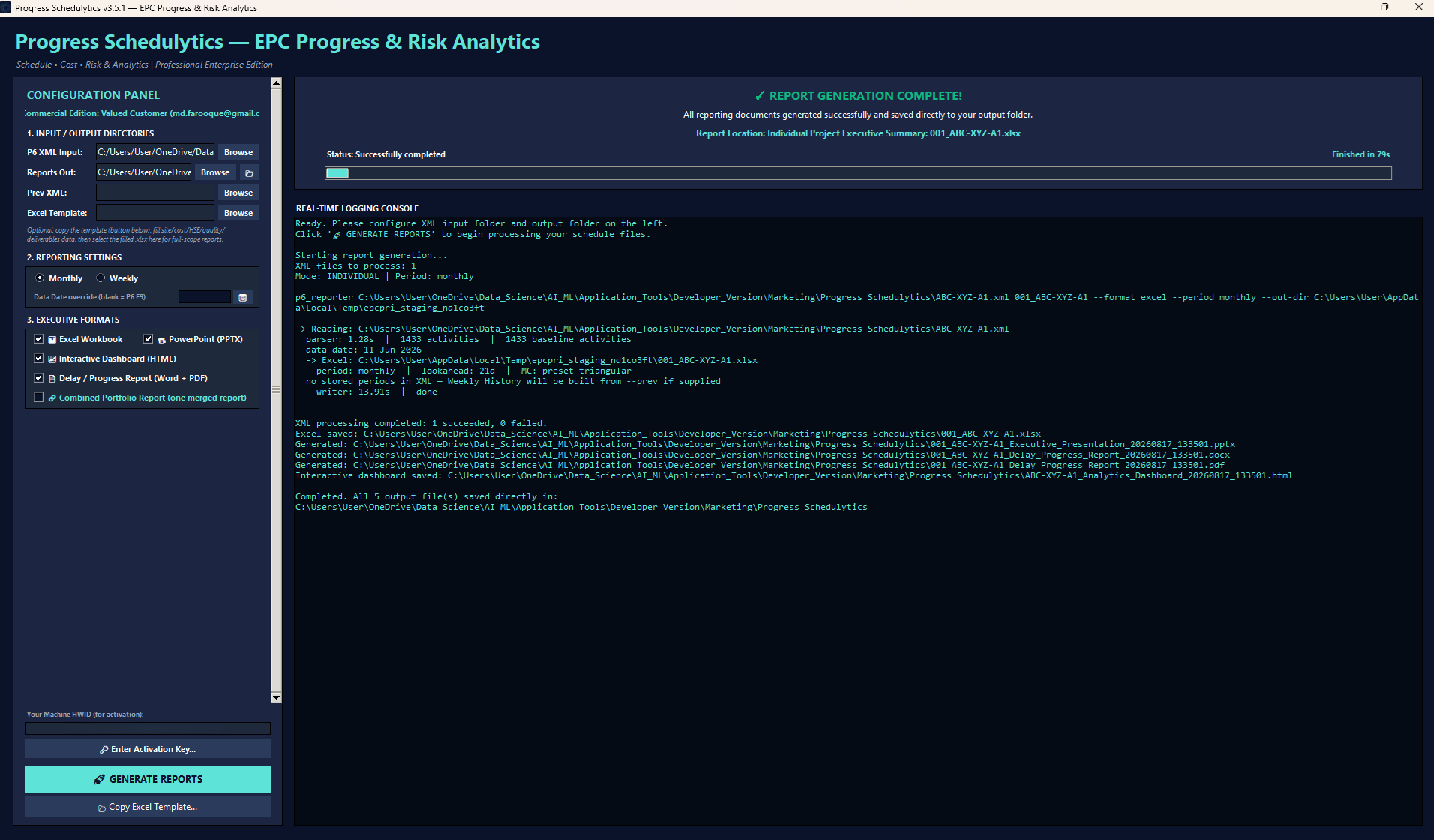Click into the Excel Template field

pyautogui.click(x=155, y=213)
